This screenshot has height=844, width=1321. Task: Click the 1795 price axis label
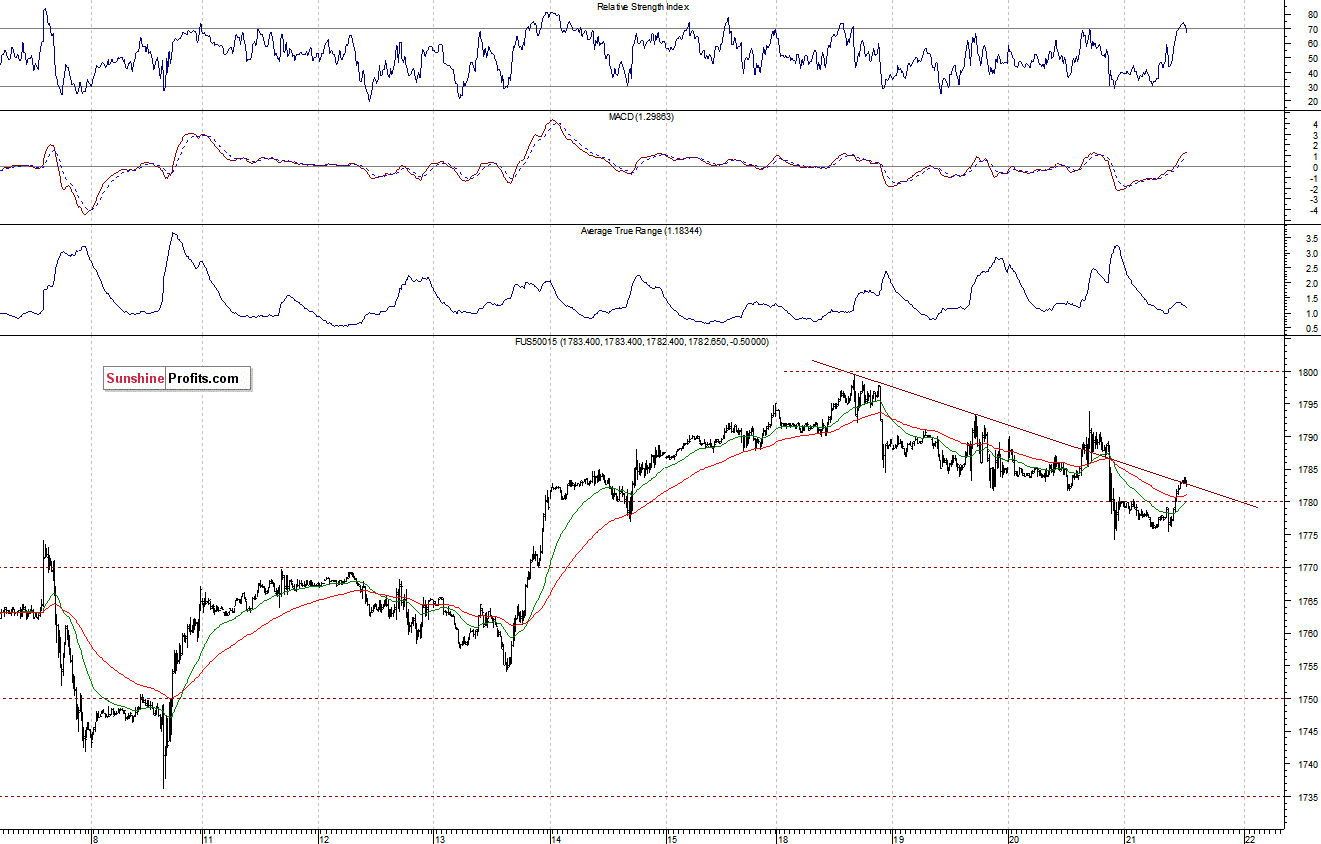tap(1307, 405)
